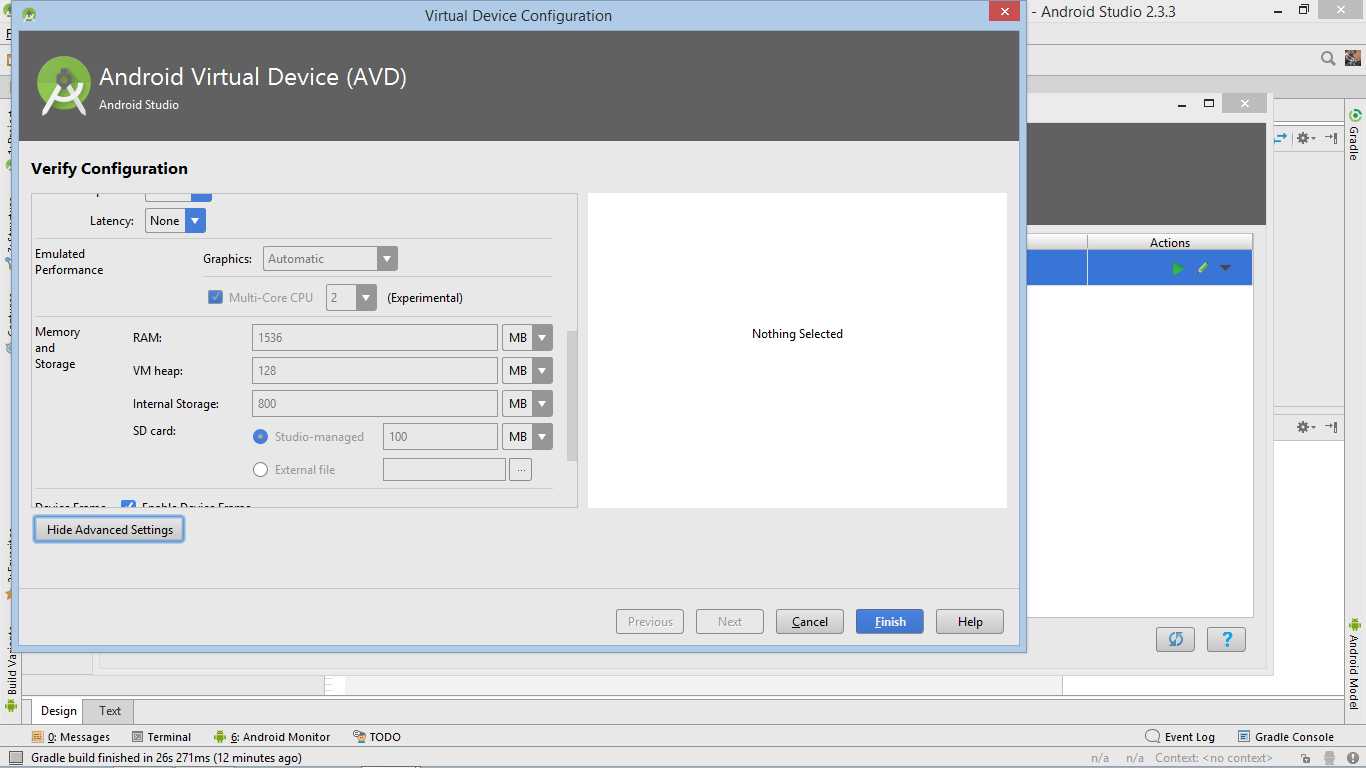Cancel the Virtual Device Configuration
Viewport: 1366px width, 768px height.
pos(810,622)
